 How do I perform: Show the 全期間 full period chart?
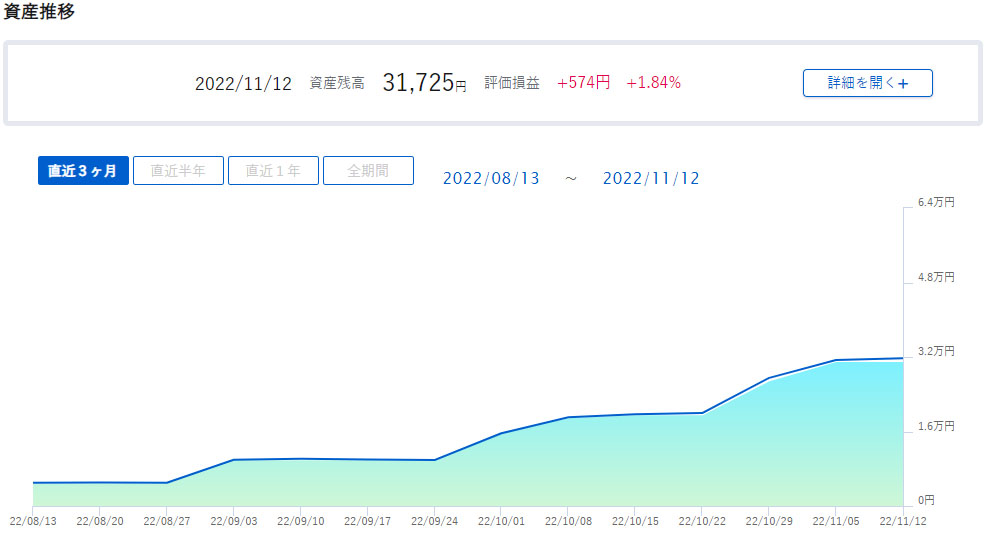pyautogui.click(x=368, y=171)
